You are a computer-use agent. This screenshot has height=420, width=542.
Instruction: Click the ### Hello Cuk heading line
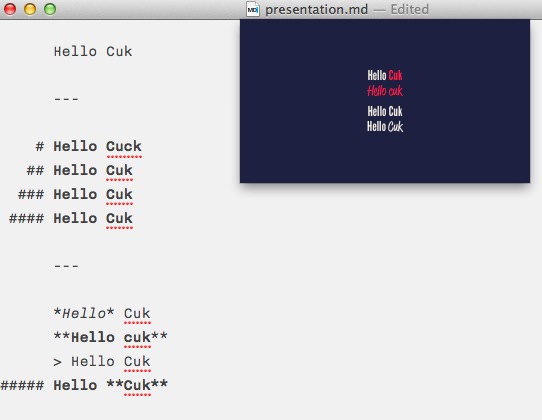coord(75,194)
